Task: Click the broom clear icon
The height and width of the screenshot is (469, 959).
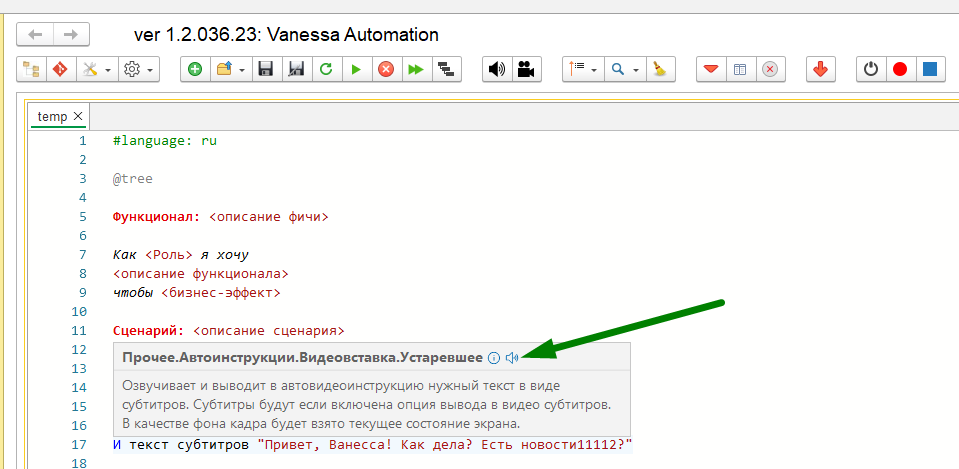Action: pos(660,69)
